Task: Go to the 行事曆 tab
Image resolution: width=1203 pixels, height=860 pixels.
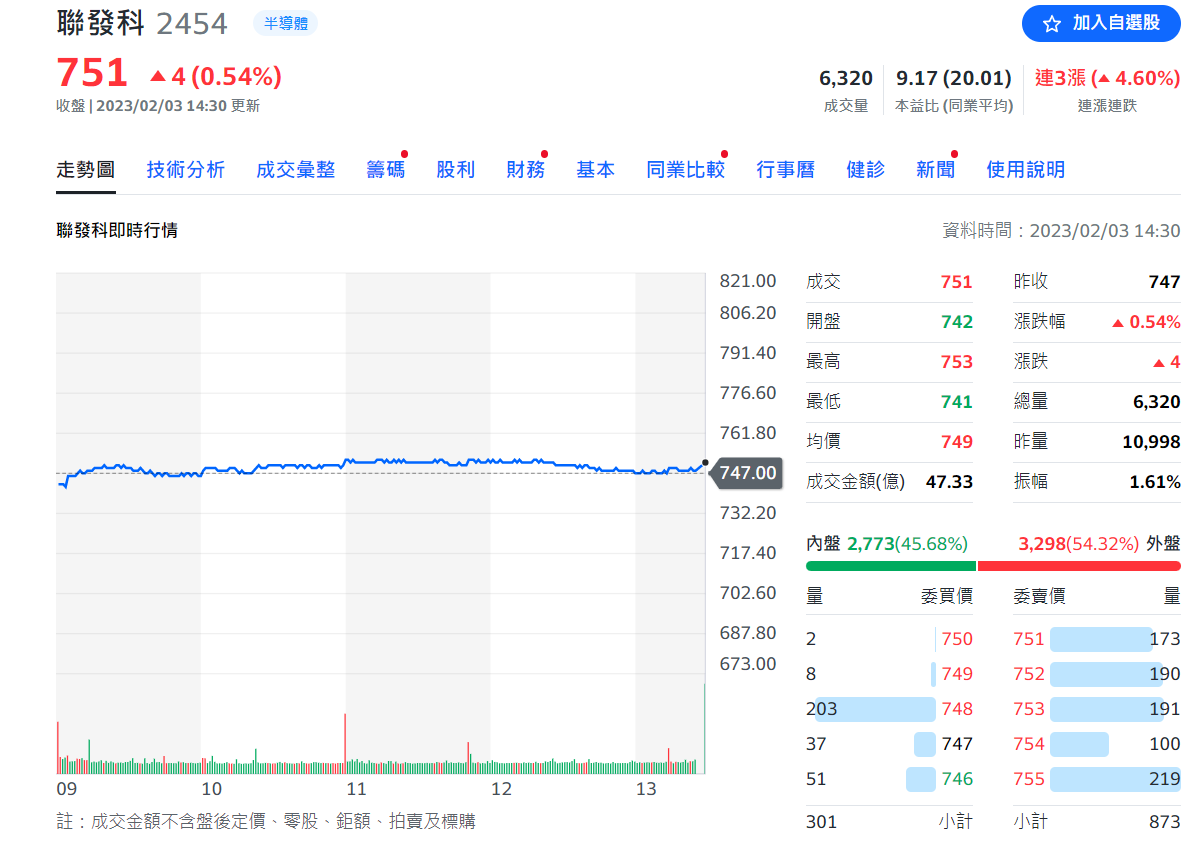Action: click(786, 170)
